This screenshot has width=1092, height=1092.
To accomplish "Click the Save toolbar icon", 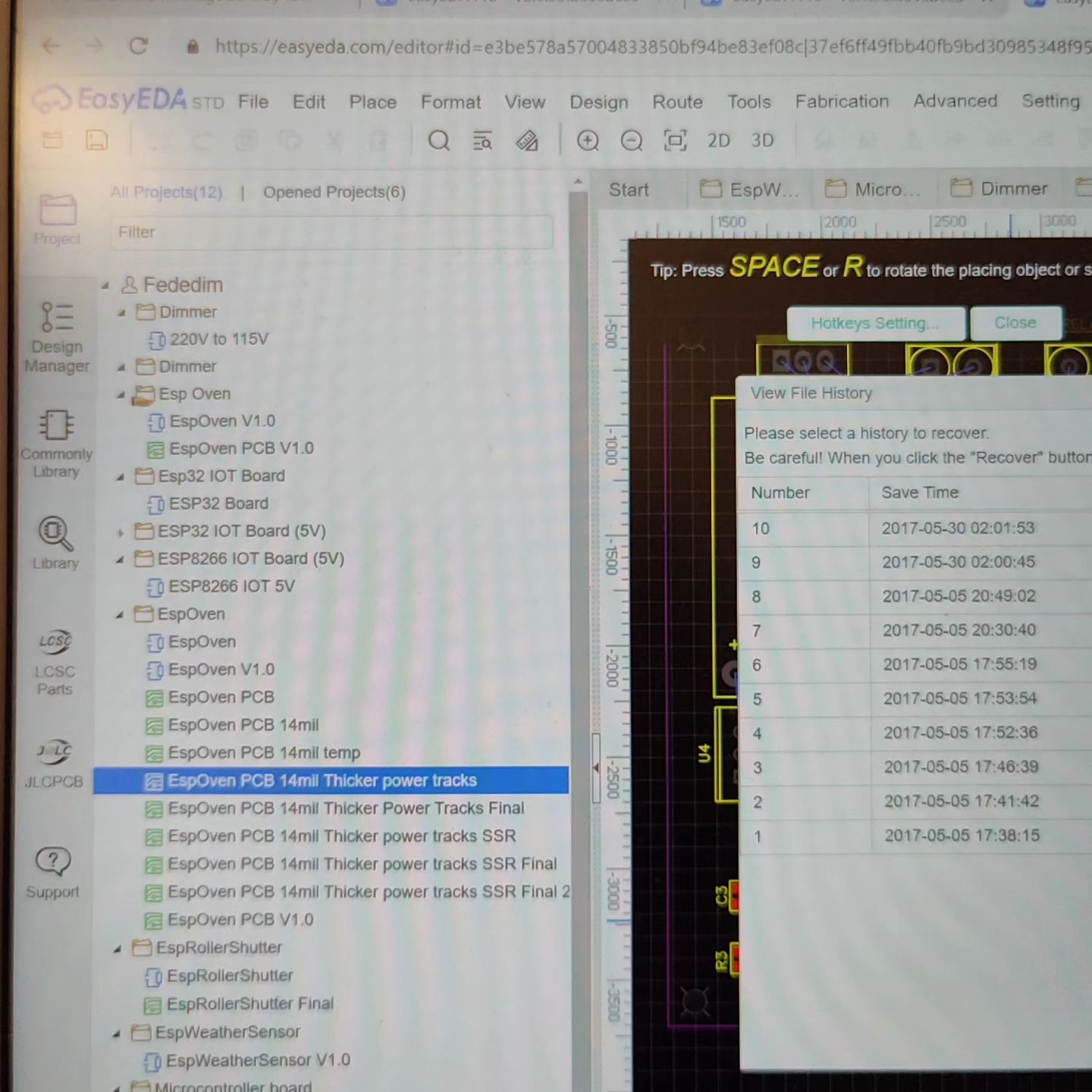I will click(x=96, y=140).
